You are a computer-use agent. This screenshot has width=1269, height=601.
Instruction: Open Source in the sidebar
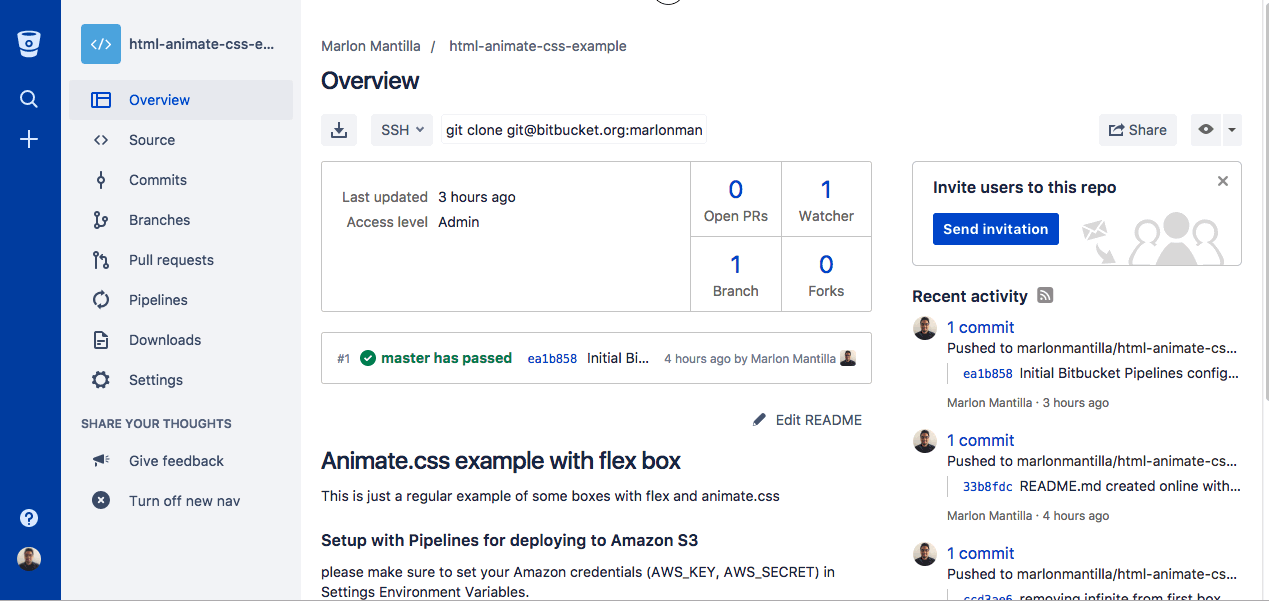pos(181,140)
